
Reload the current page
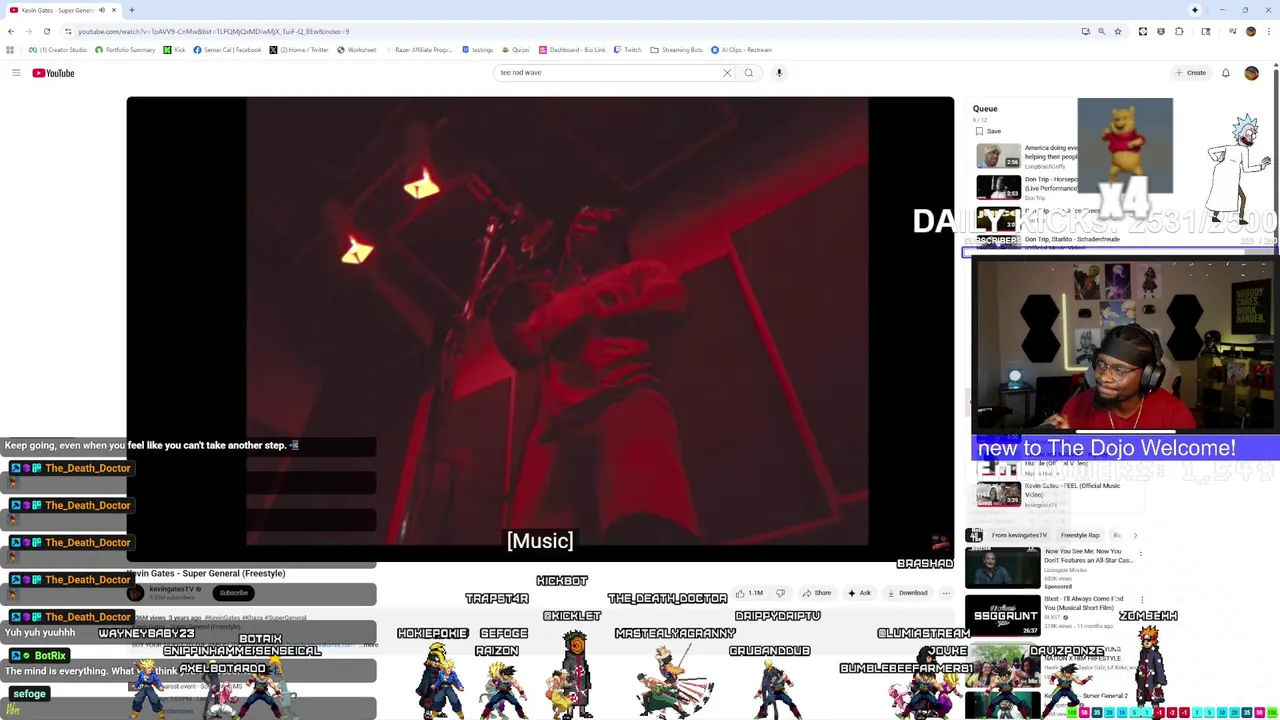click(47, 31)
